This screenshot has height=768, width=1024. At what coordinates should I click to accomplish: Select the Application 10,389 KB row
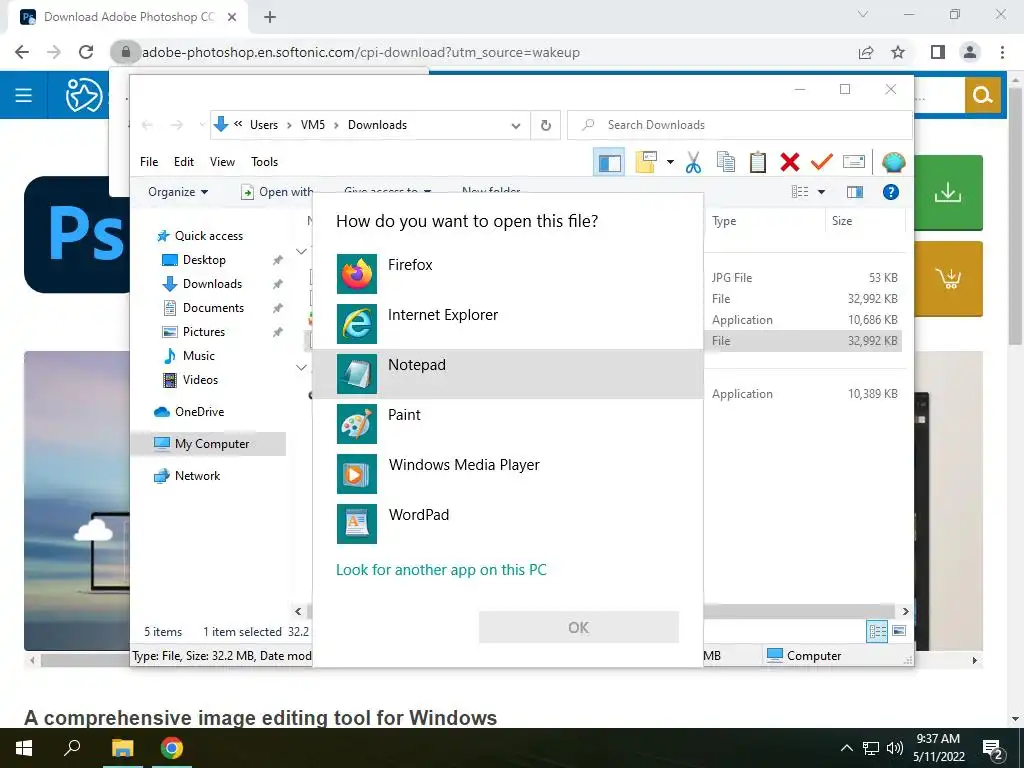coord(805,394)
